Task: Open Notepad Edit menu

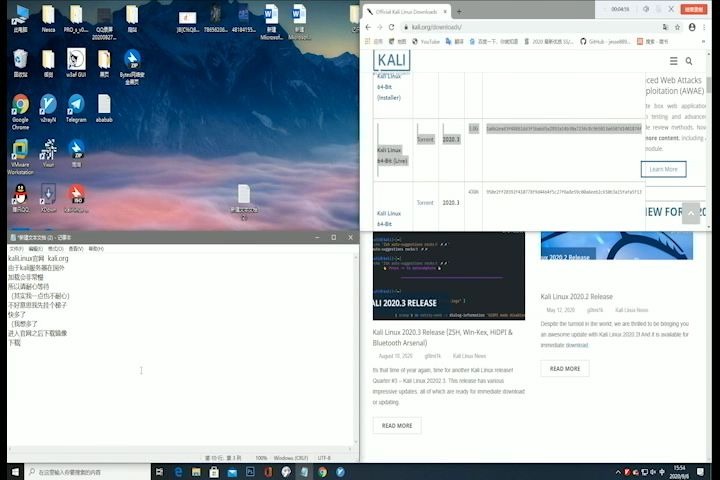Action: point(35,248)
